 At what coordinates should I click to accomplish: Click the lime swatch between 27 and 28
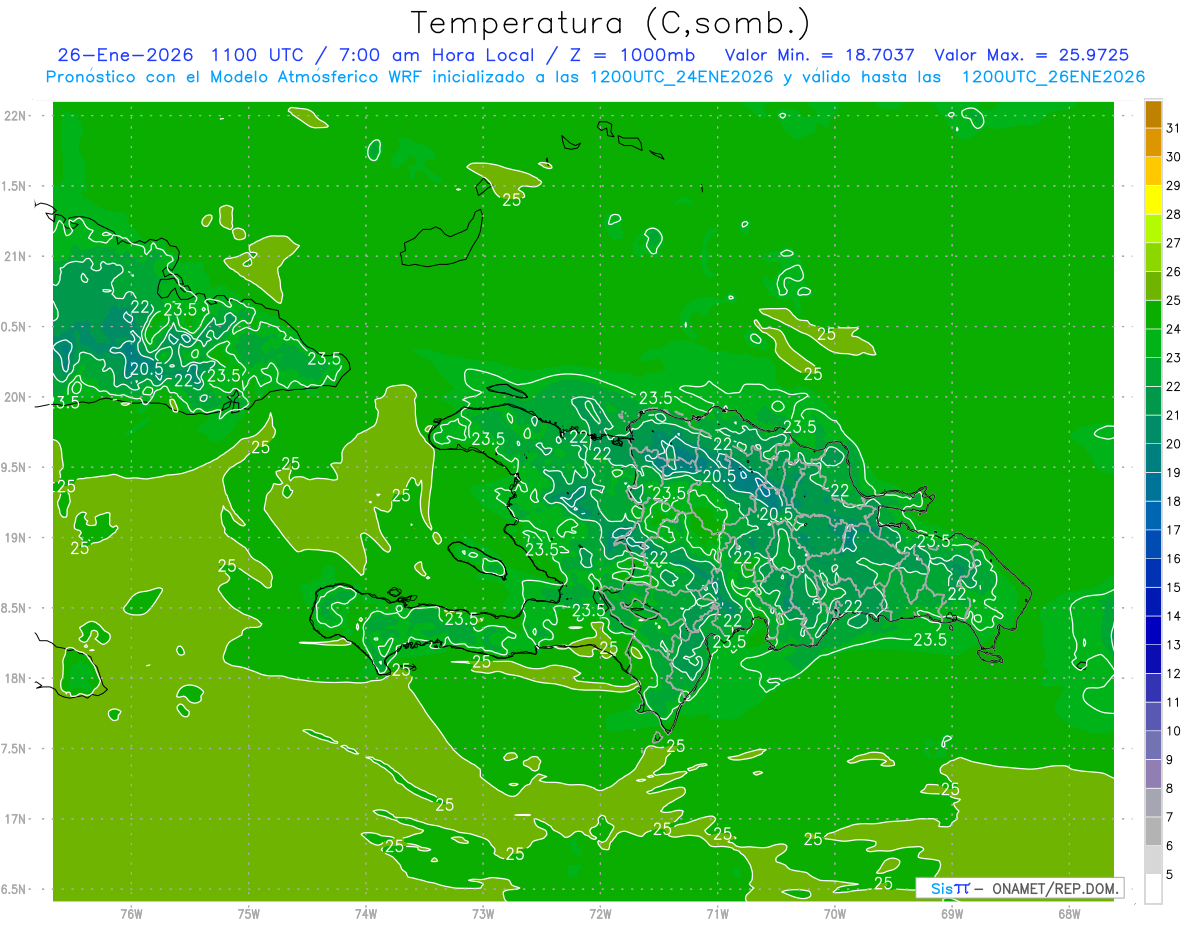point(1153,230)
